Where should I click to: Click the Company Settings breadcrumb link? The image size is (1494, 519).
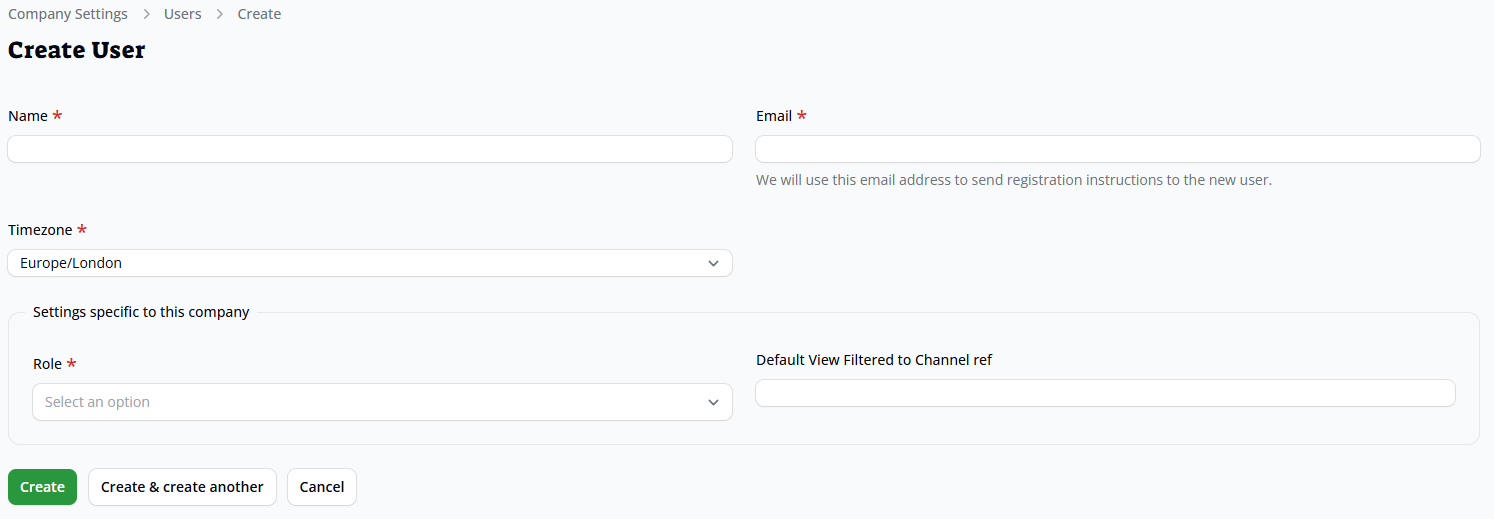68,14
